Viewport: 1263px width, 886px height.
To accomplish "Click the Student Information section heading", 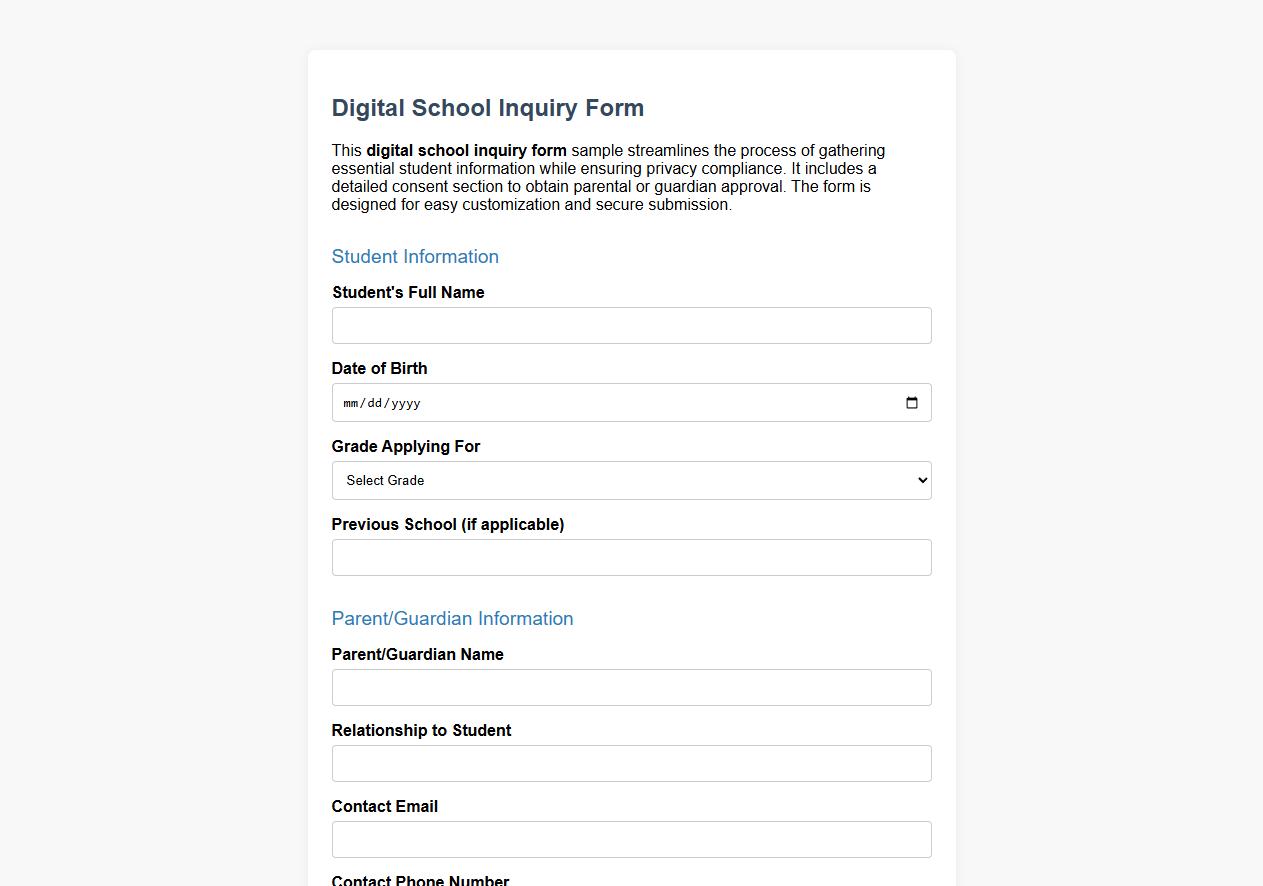I will 415,256.
